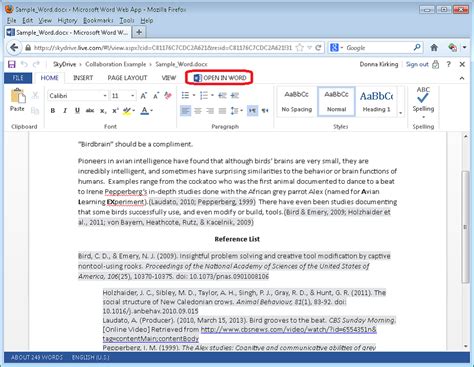Select Align Left paragraph alignment
Screen dimensions: 474x367
pos(186,111)
